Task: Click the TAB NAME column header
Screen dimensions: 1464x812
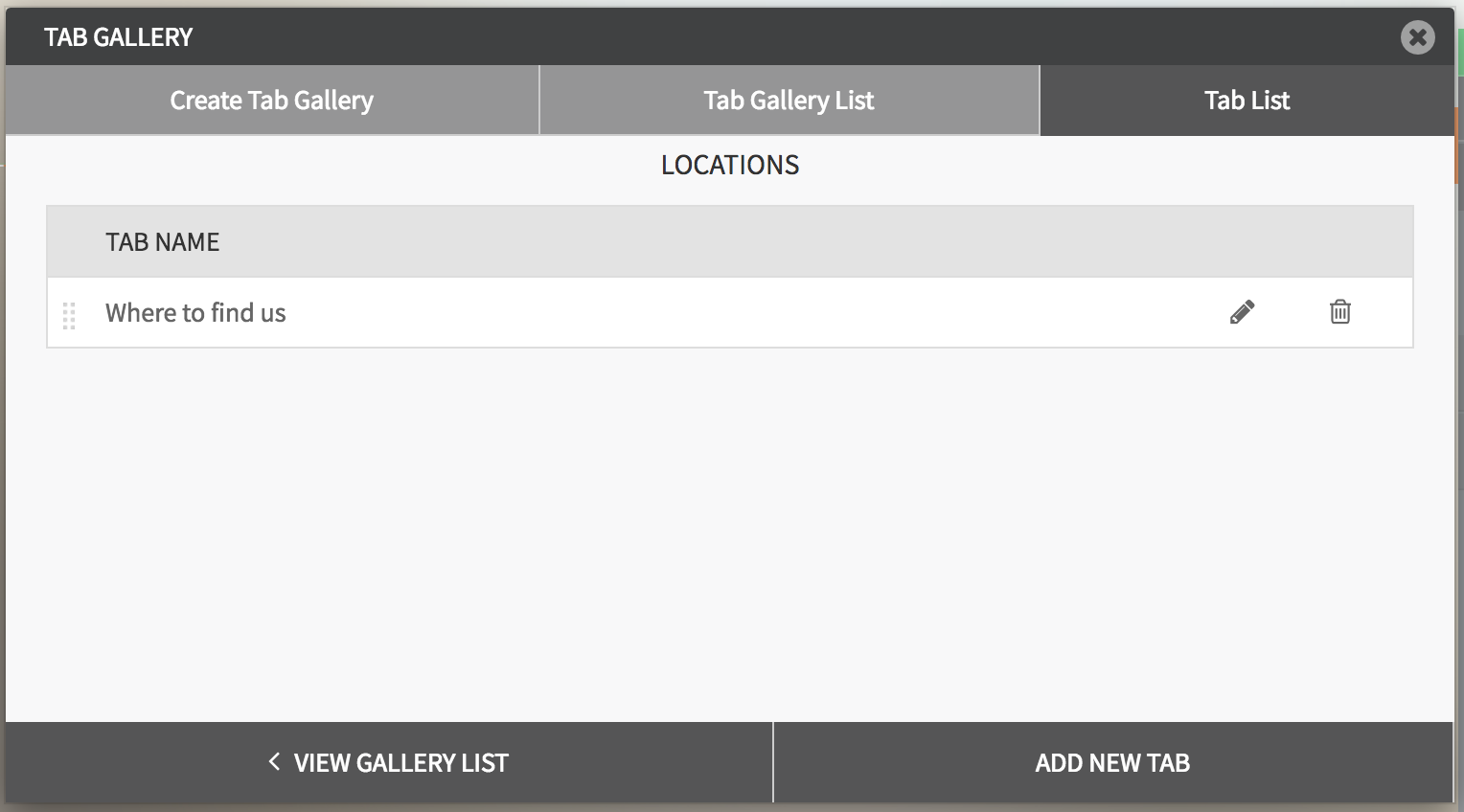Action: pyautogui.click(x=163, y=242)
